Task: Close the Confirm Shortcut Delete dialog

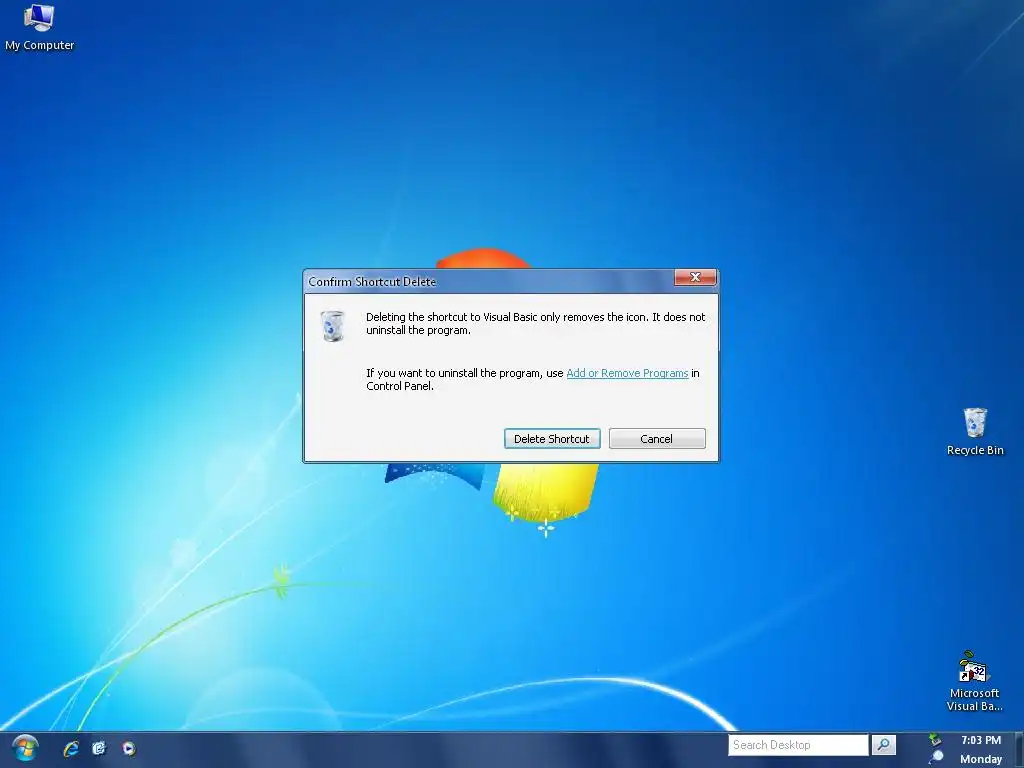Action: (x=696, y=278)
